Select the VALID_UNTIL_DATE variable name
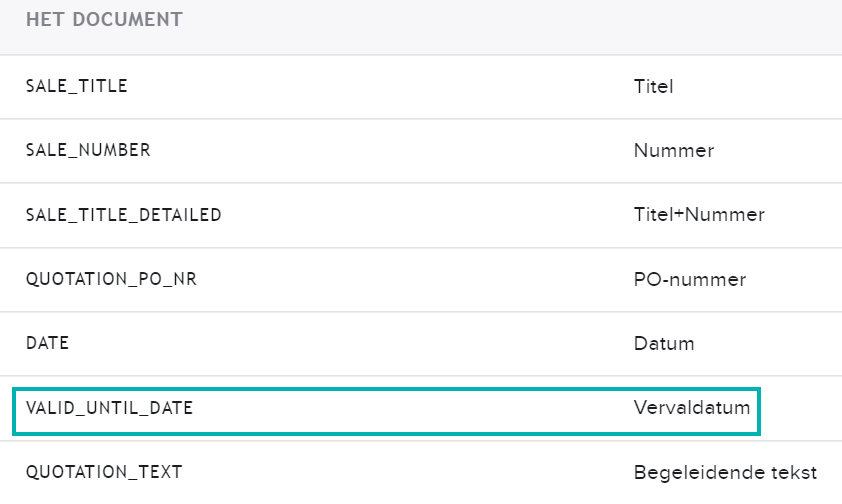Image resolution: width=842 pixels, height=504 pixels. (x=109, y=408)
